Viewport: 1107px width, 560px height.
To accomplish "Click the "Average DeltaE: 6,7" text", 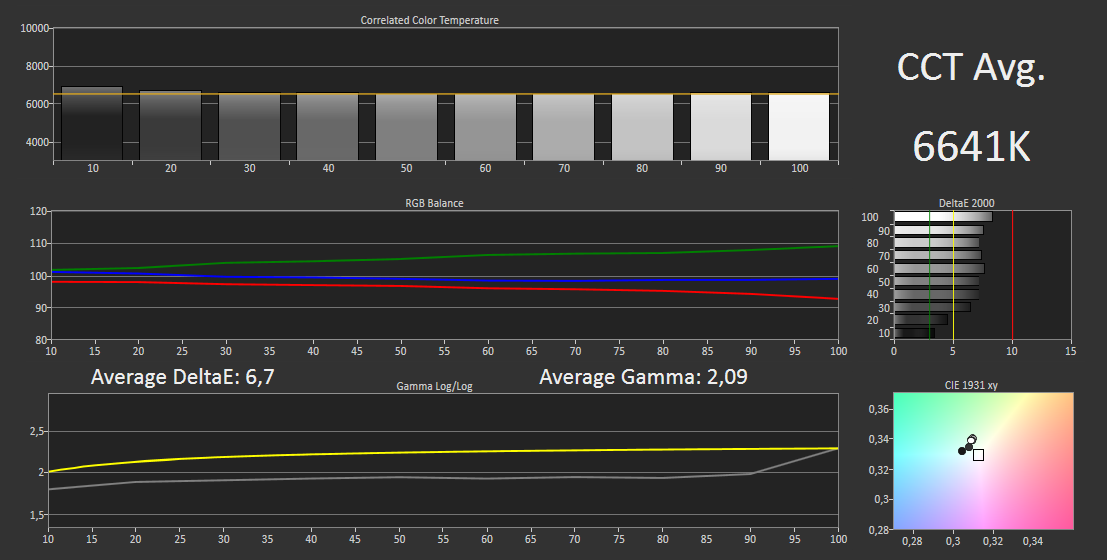I will [182, 377].
